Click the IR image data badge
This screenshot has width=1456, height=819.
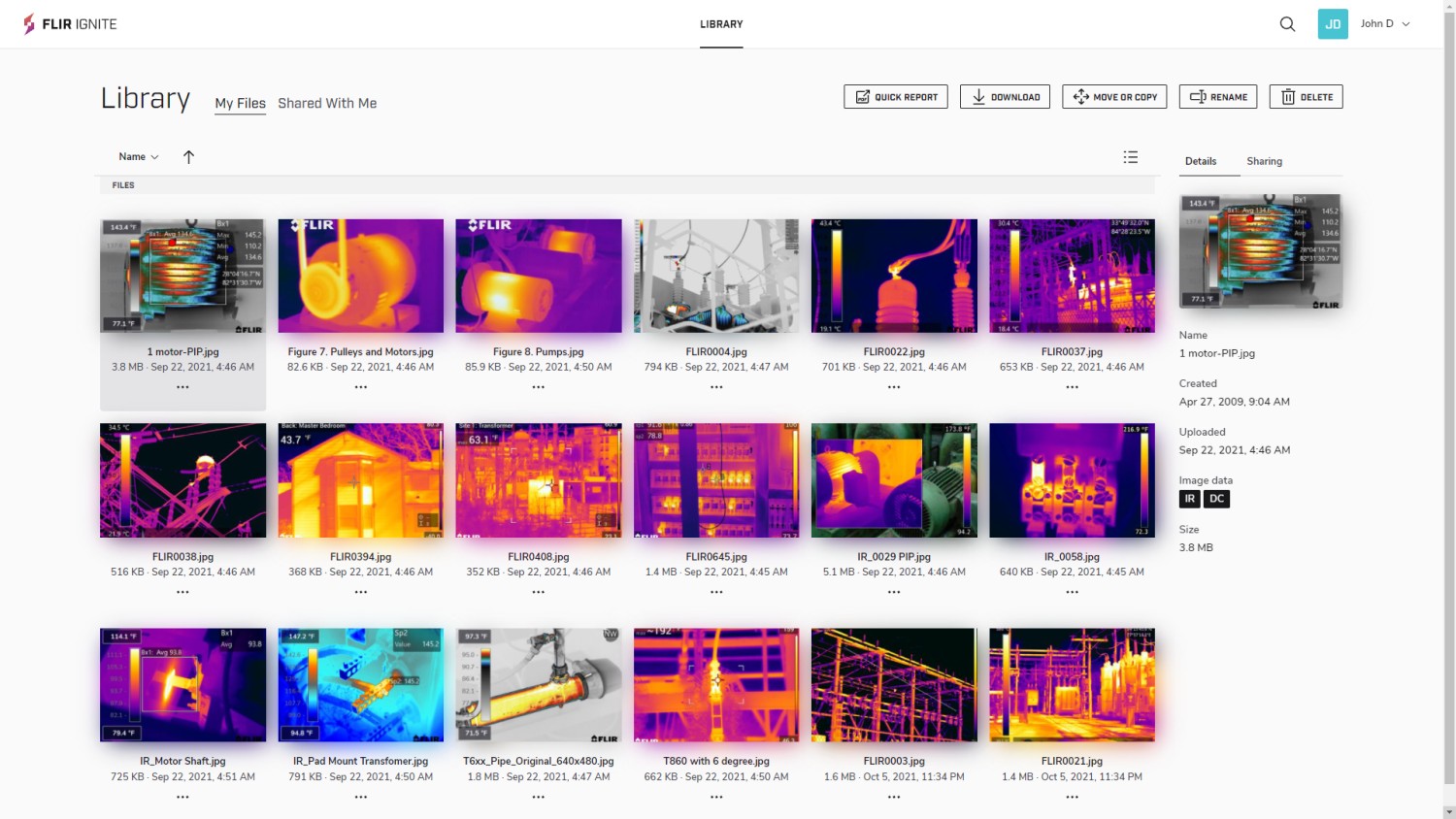coord(1190,499)
